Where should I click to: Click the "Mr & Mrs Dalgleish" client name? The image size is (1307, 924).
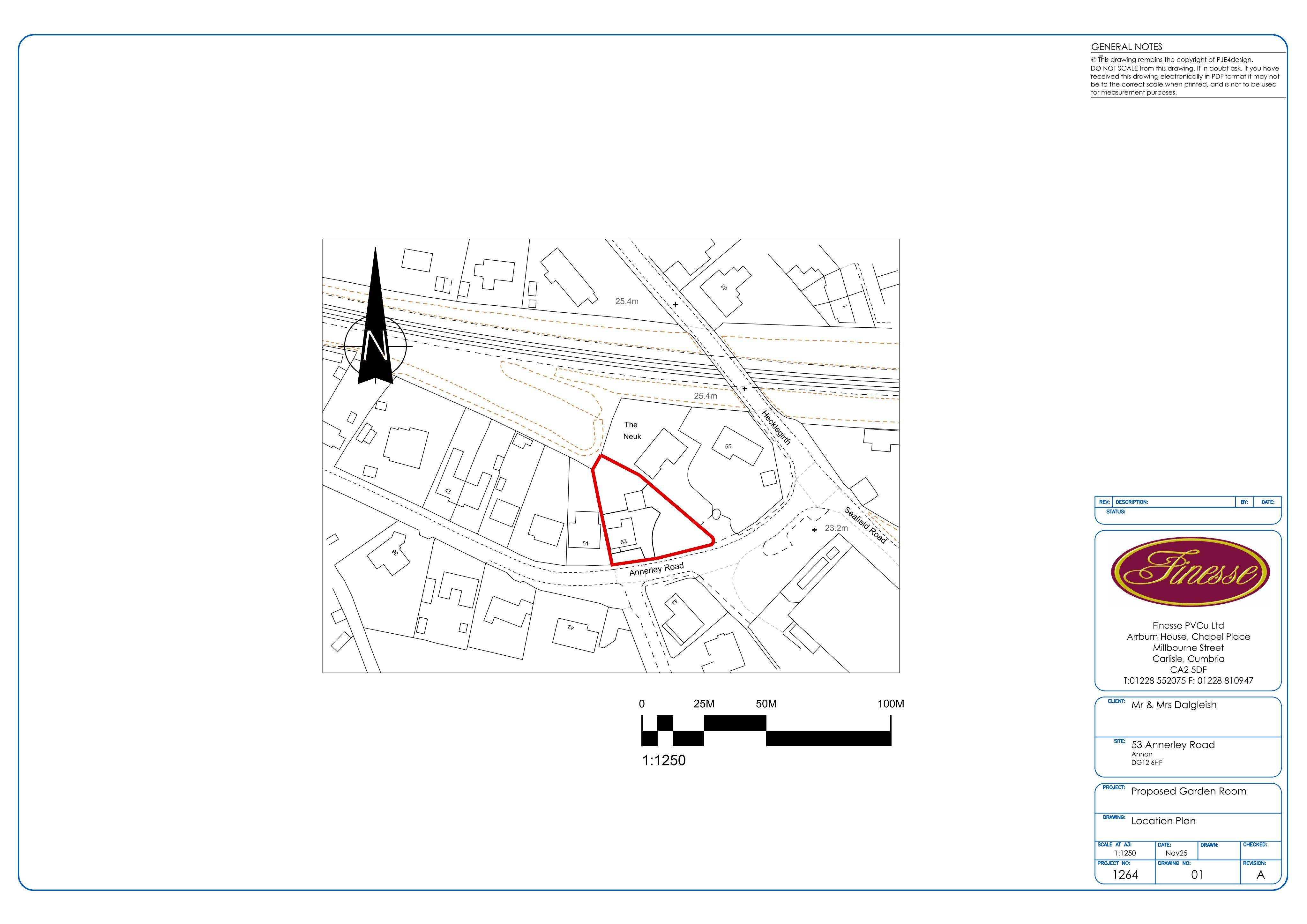[x=1174, y=705]
